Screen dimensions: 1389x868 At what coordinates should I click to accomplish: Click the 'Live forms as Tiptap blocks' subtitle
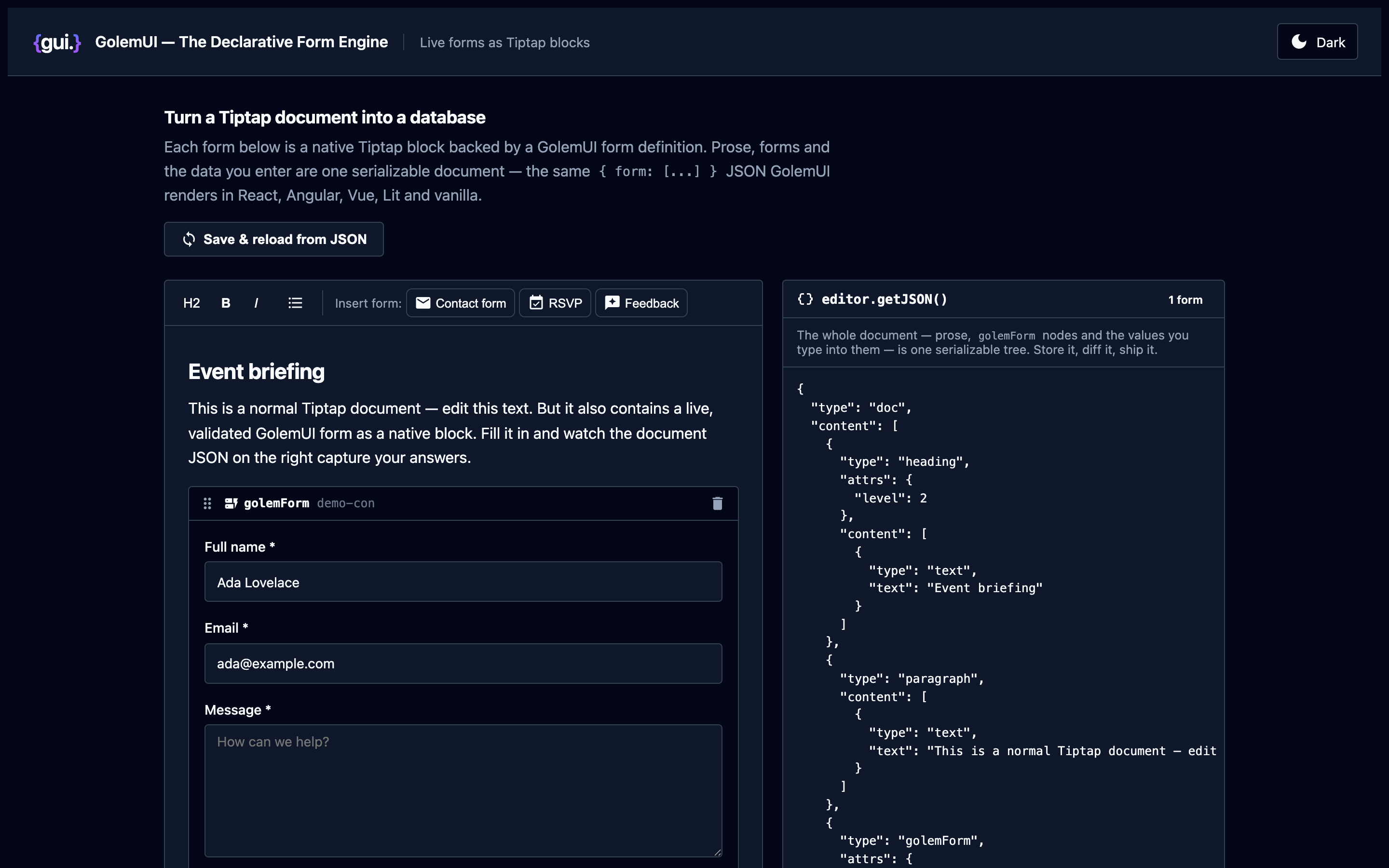[504, 42]
